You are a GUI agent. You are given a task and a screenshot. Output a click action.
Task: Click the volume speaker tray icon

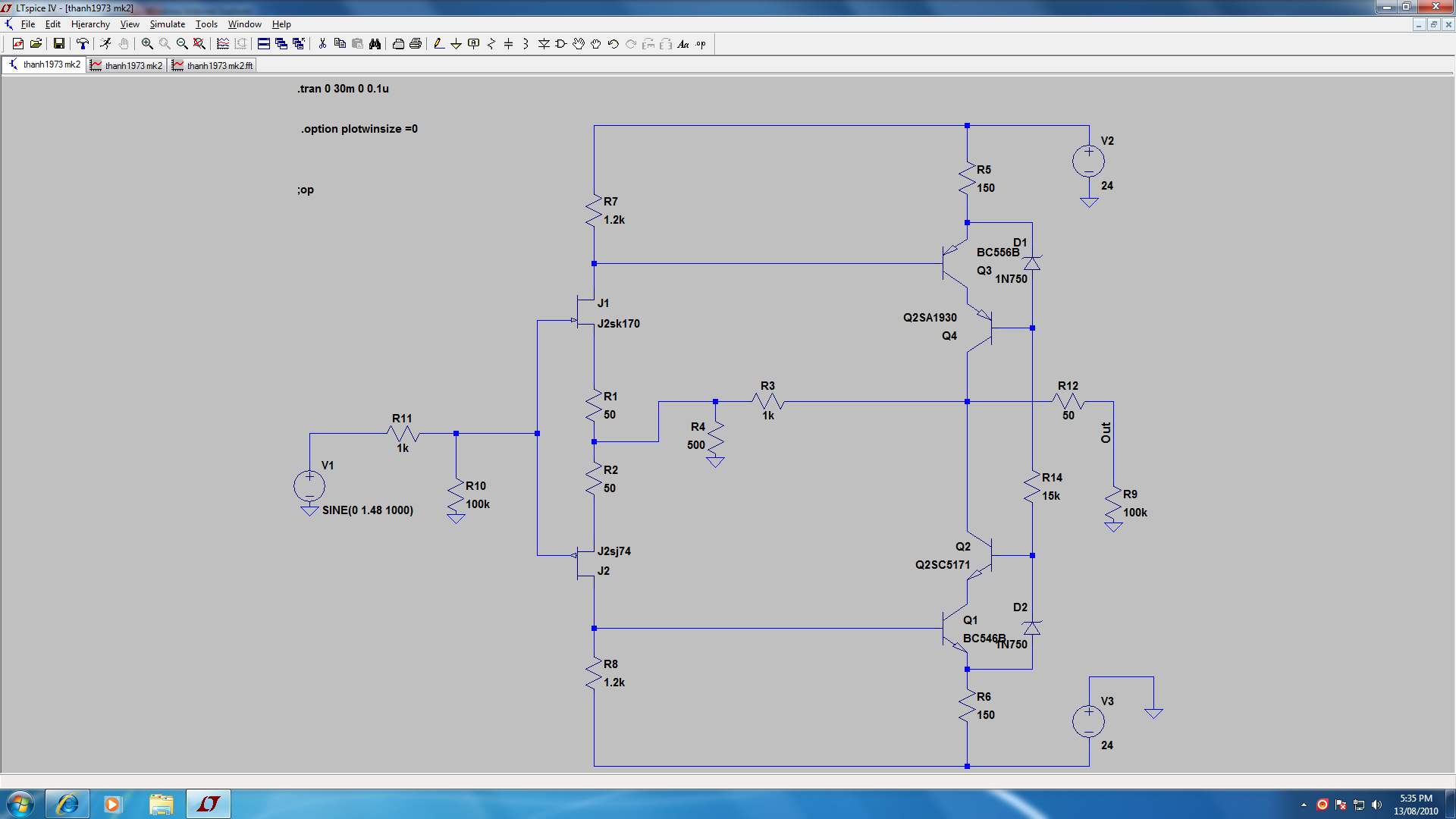(1377, 805)
